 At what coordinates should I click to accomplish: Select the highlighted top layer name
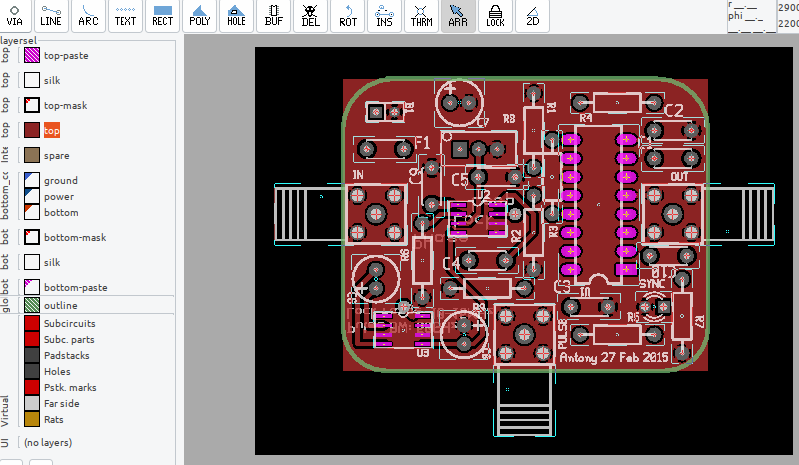(51, 130)
